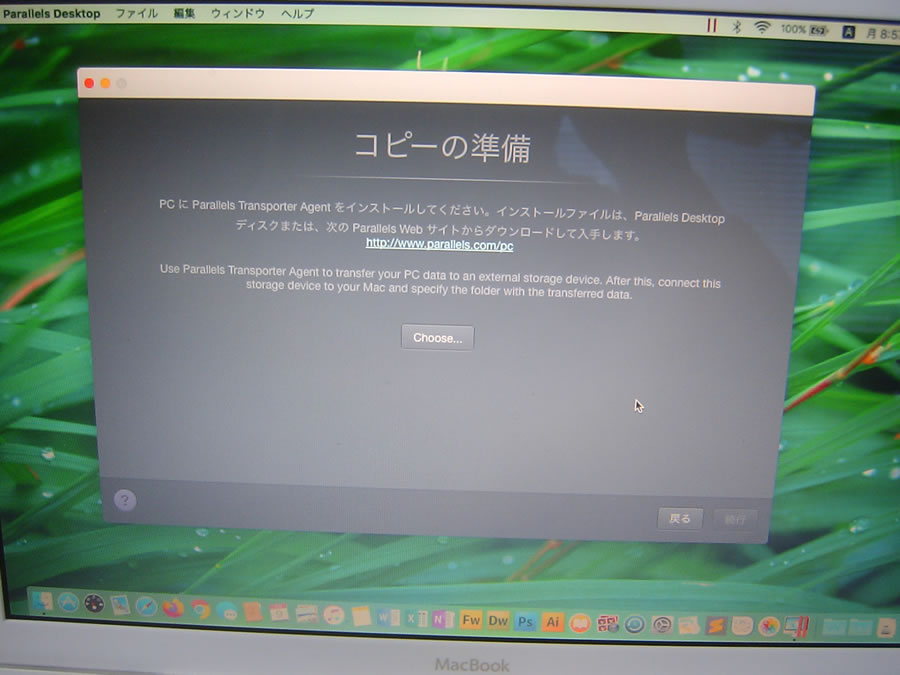Open the yellow Notes app in Dock
The width and height of the screenshot is (900, 675).
point(361,616)
